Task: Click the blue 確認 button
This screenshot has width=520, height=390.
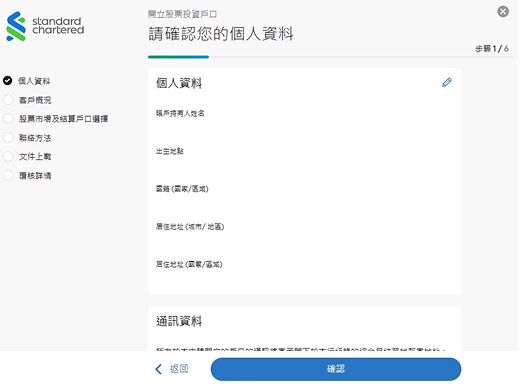Action: pyautogui.click(x=336, y=369)
